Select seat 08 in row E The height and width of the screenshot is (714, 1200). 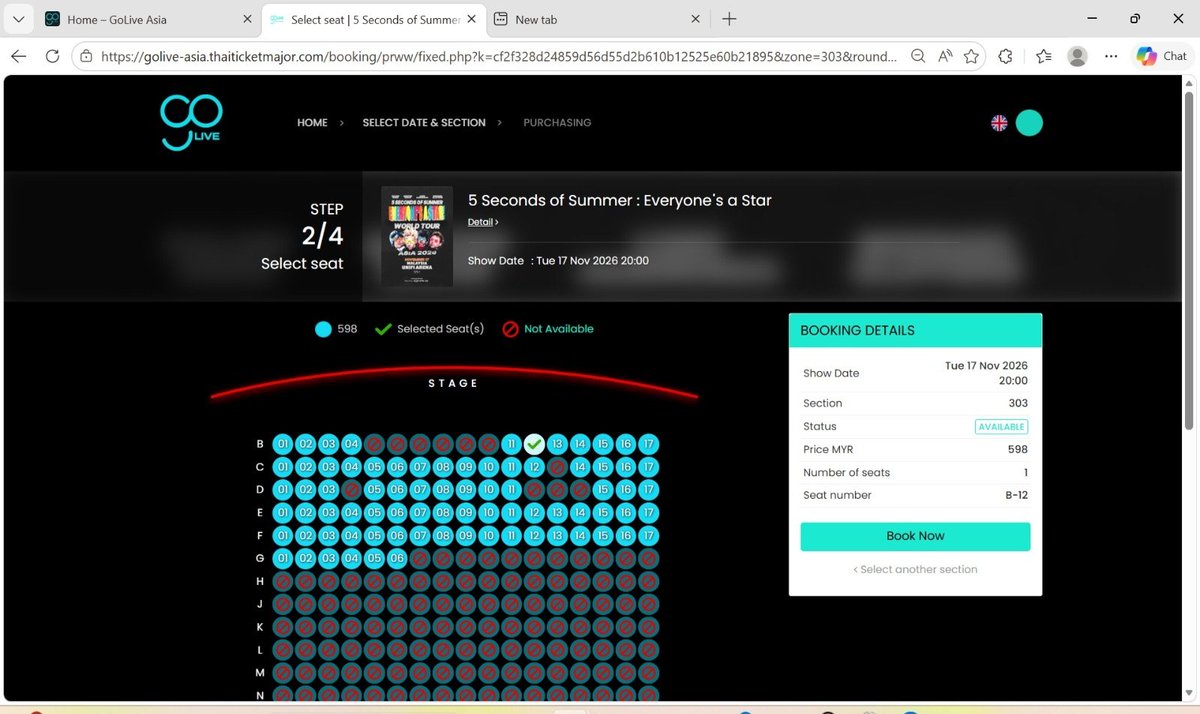point(442,513)
